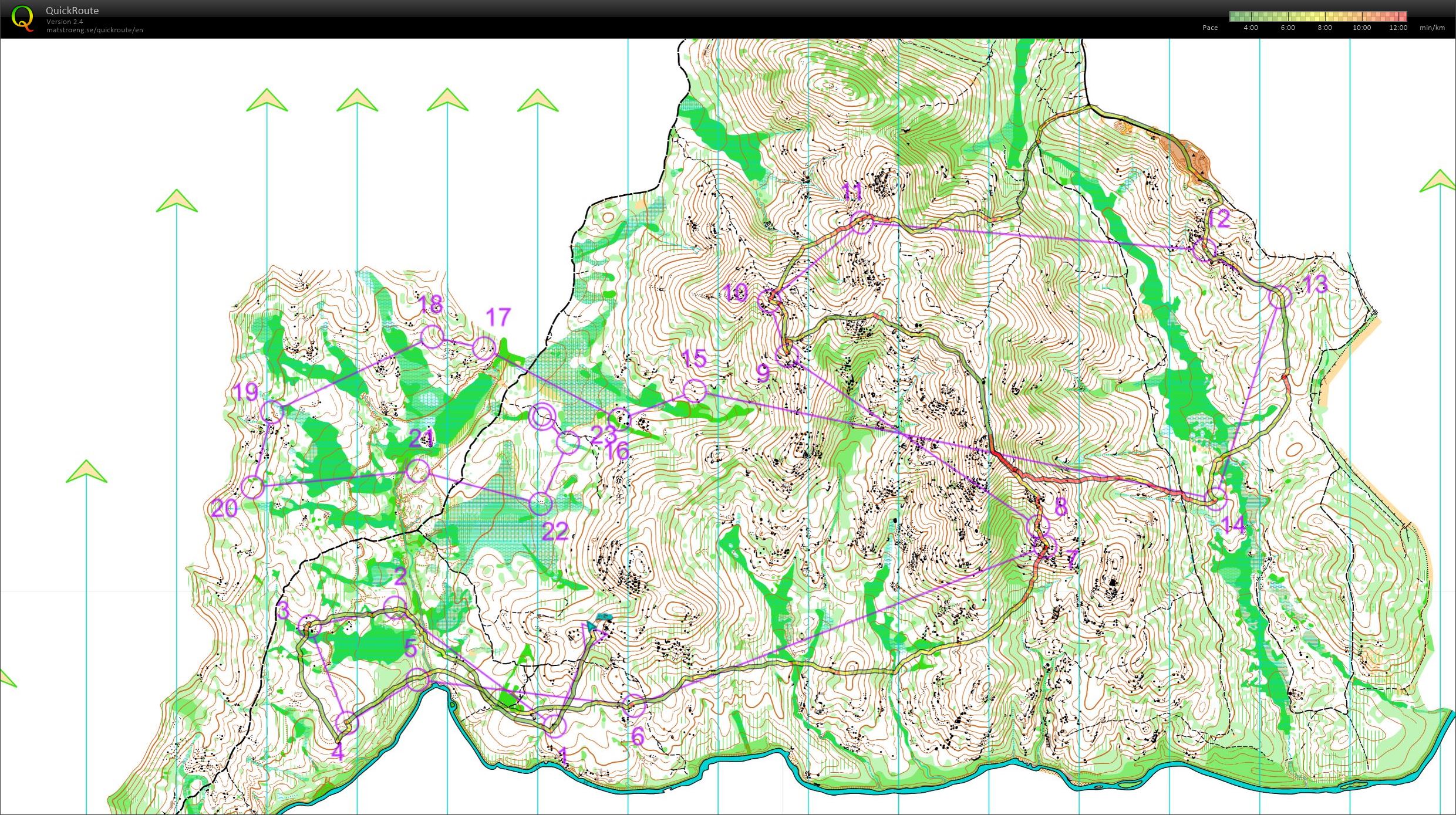This screenshot has height=815, width=1456.
Task: Click control circle number 18
Action: coord(432,336)
